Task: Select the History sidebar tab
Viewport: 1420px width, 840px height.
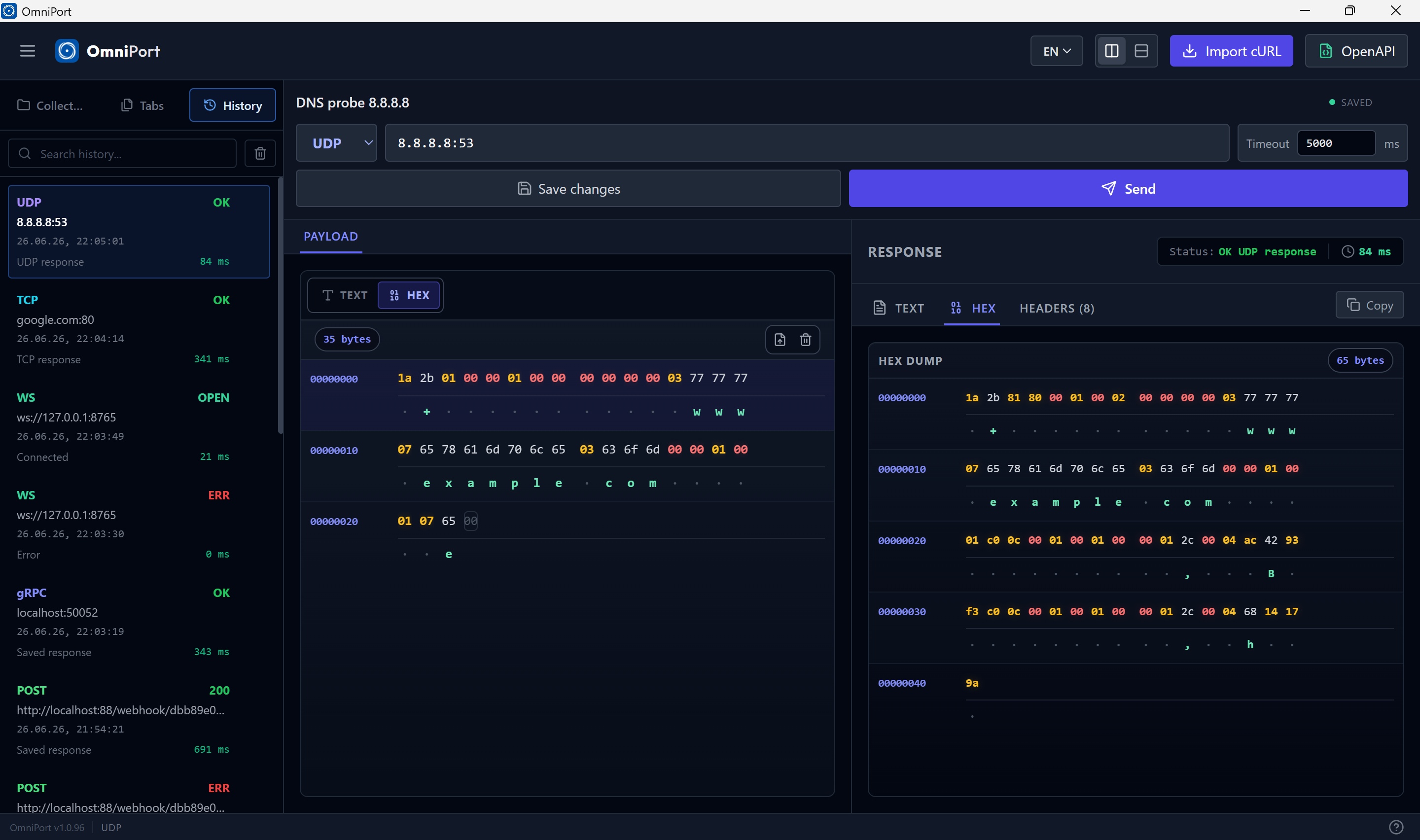Action: [233, 105]
